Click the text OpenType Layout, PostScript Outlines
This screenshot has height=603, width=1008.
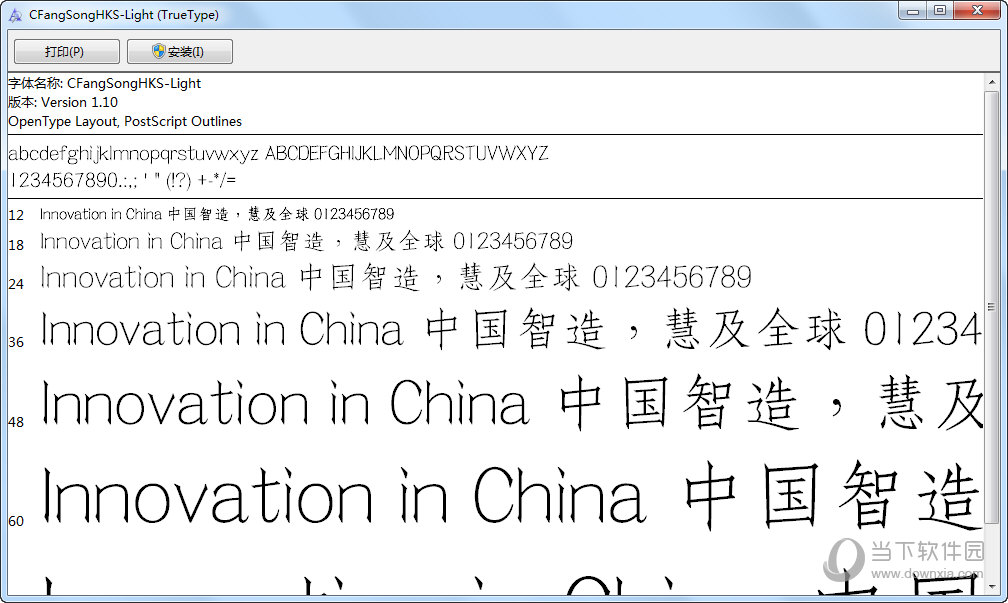tap(125, 122)
